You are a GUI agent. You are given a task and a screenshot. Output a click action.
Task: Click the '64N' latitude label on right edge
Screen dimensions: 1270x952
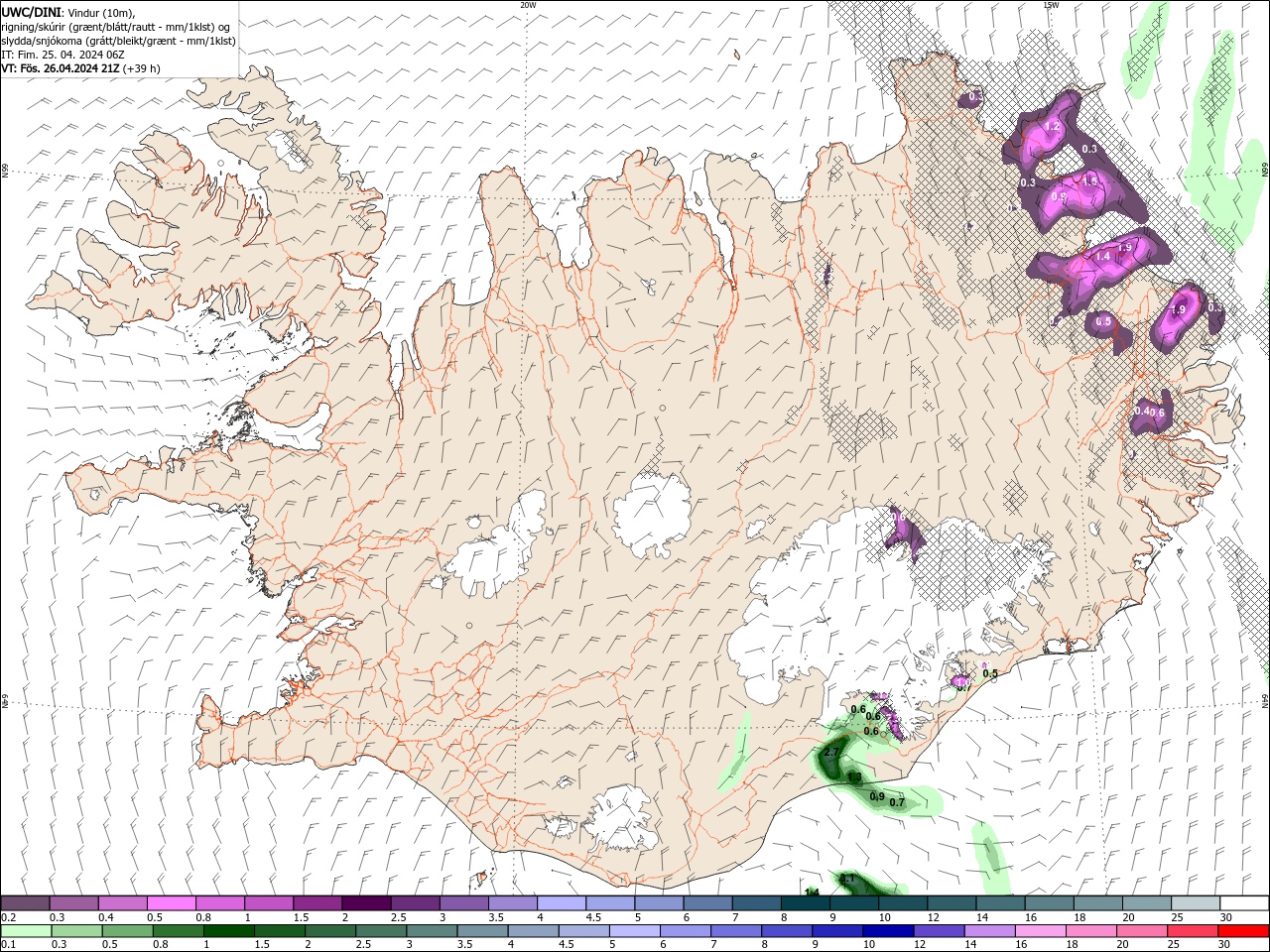(x=1265, y=700)
